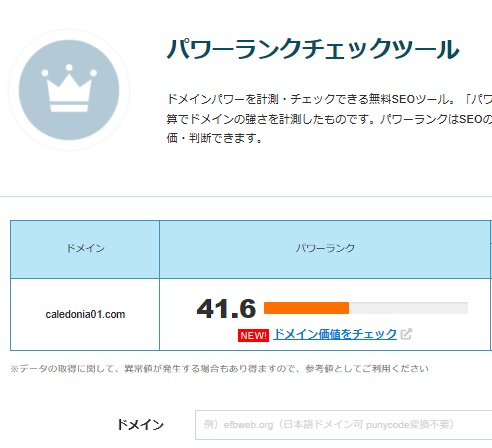This screenshot has width=492, height=448.
Task: Click the ドメイン label beside the input
Action: point(140,425)
